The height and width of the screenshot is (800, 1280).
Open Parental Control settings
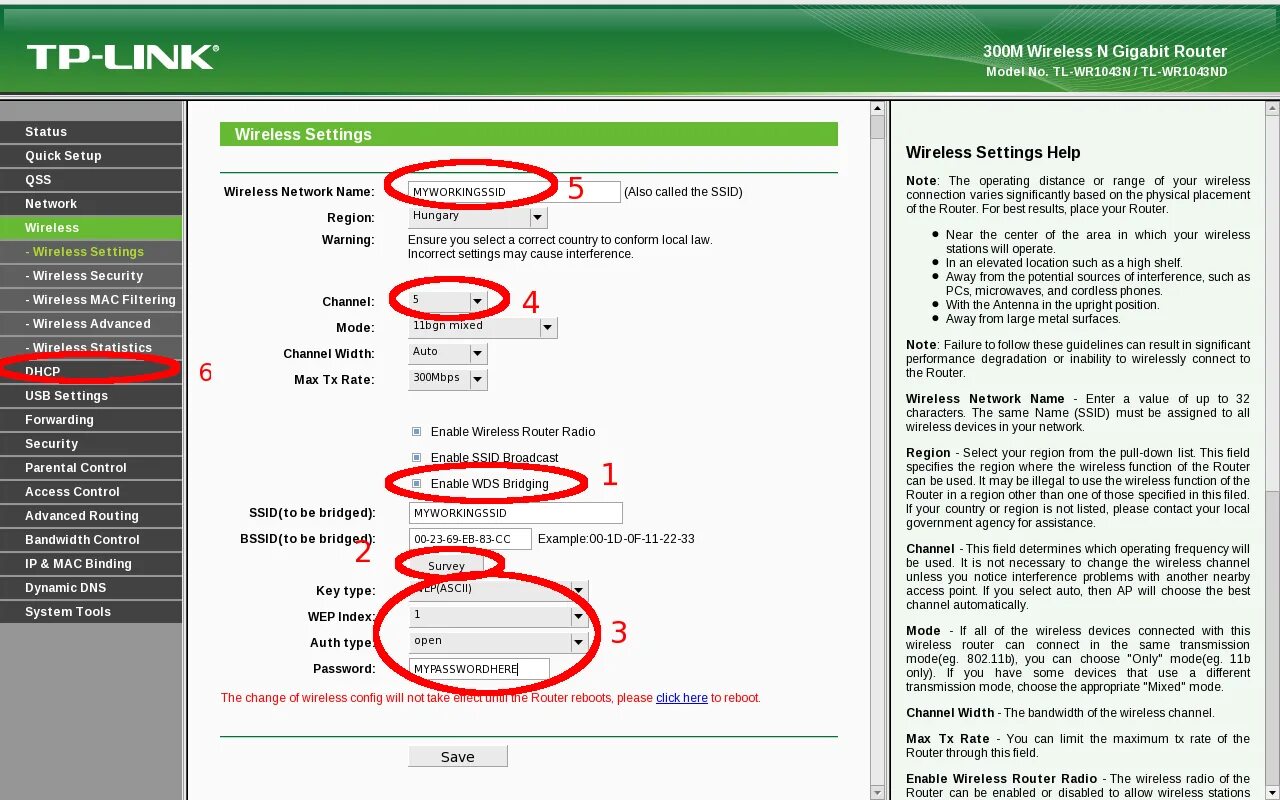(91, 468)
